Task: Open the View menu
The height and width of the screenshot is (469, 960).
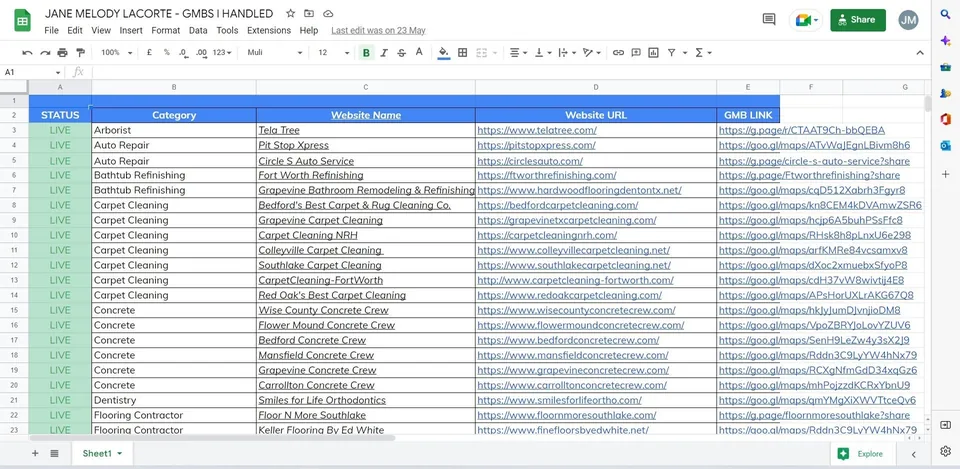Action: coord(101,30)
